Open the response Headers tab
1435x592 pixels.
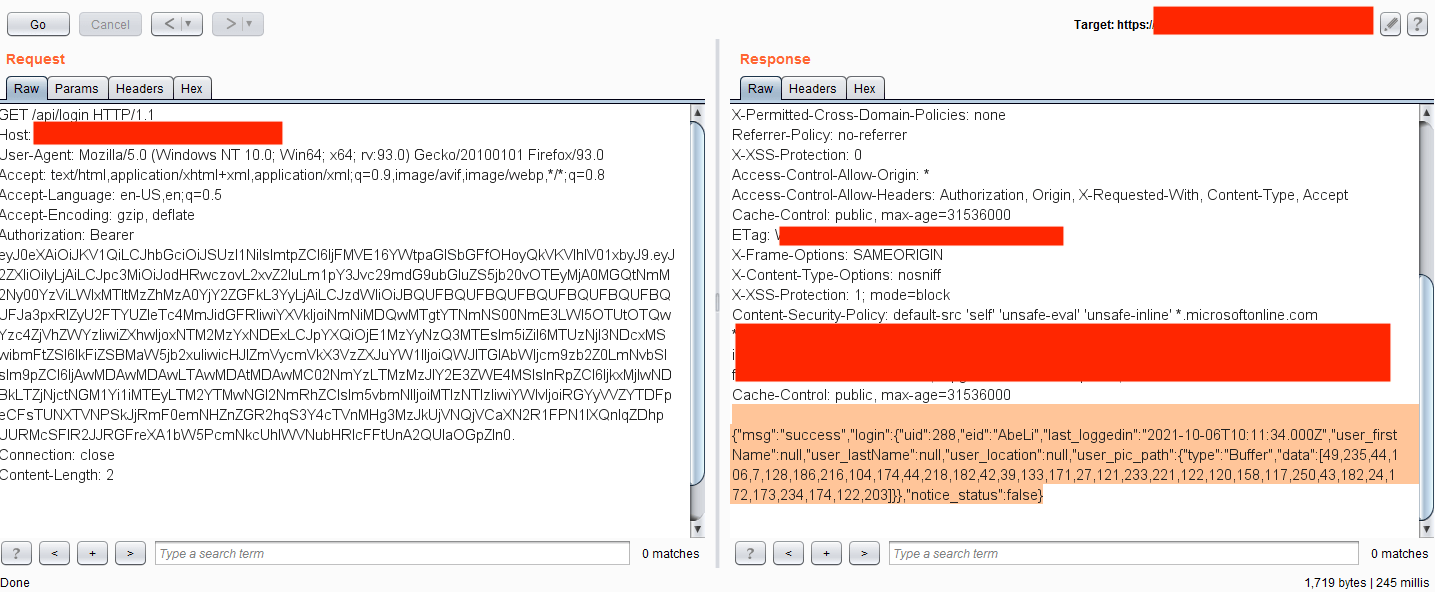point(812,89)
